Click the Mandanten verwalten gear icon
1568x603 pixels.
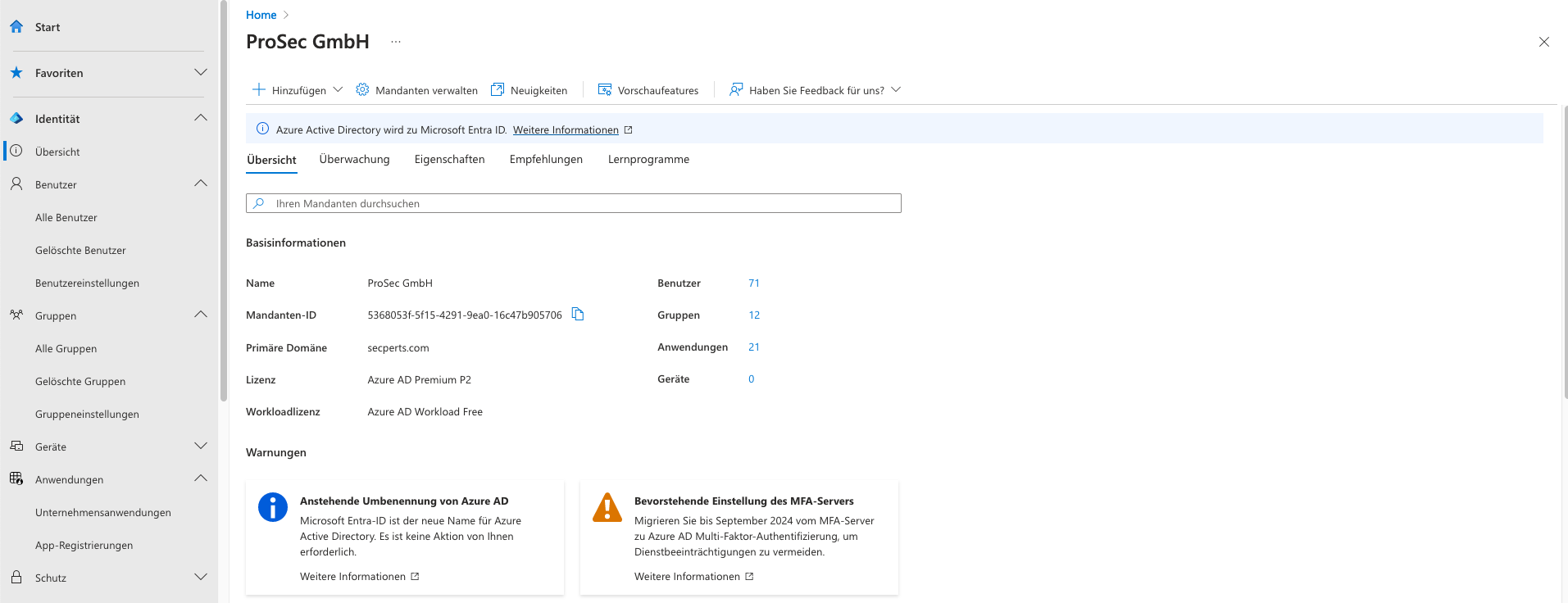point(362,89)
